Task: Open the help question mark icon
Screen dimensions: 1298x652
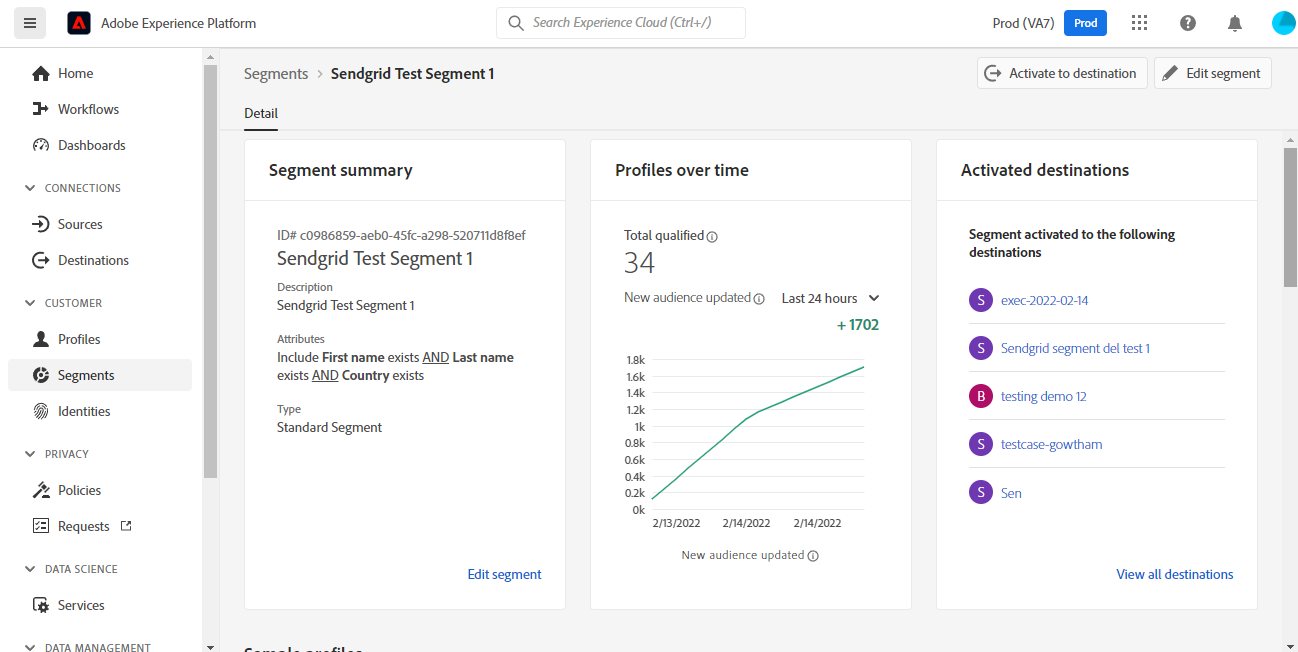Action: click(1187, 23)
